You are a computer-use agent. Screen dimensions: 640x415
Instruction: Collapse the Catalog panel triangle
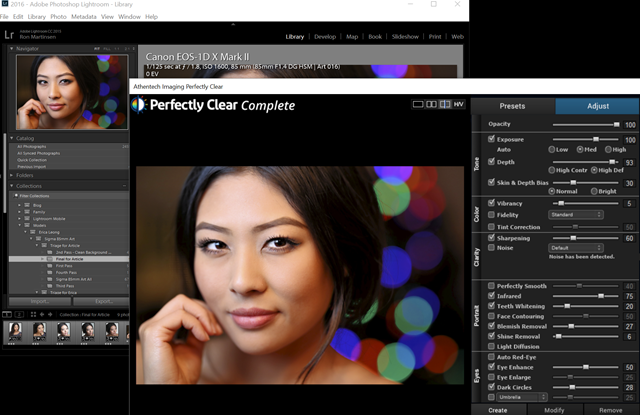point(11,138)
